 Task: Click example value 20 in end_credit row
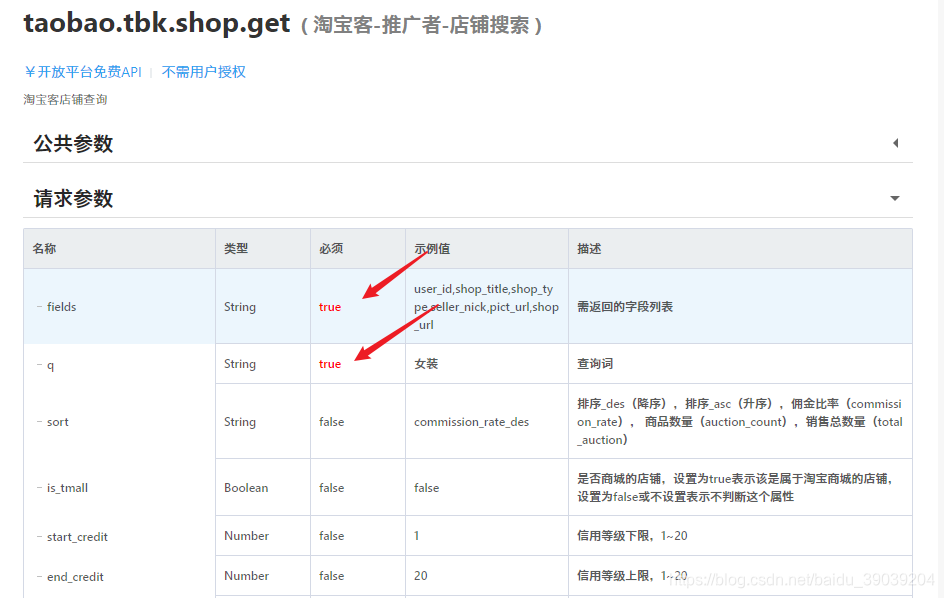click(421, 576)
